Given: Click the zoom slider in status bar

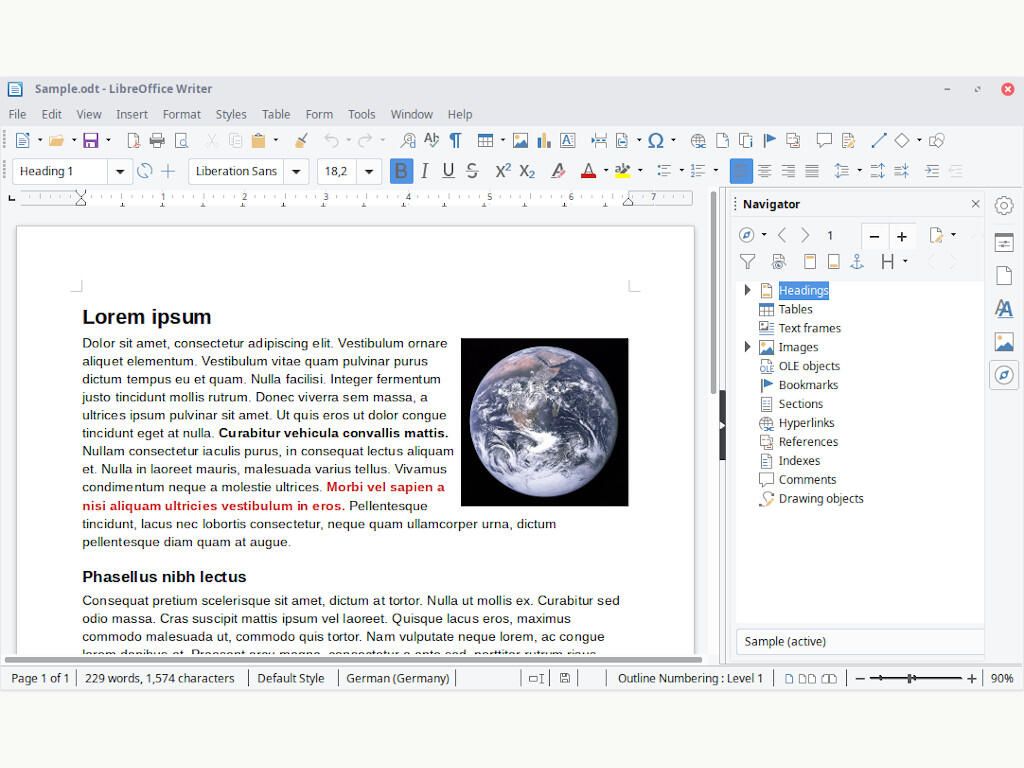Looking at the screenshot, I should [911, 678].
